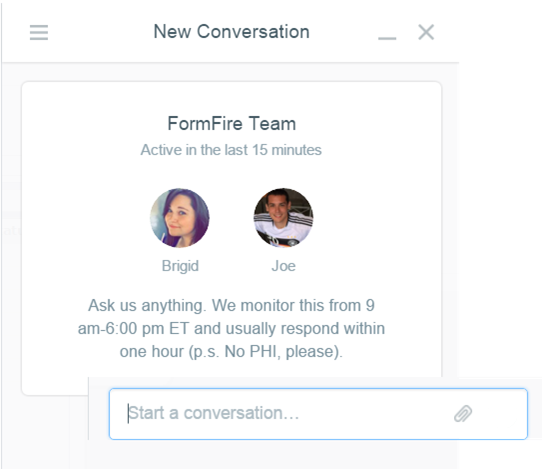Screen dimensions: 542x469
Task: Click the Active in the last 15 minutes status
Action: (x=231, y=150)
